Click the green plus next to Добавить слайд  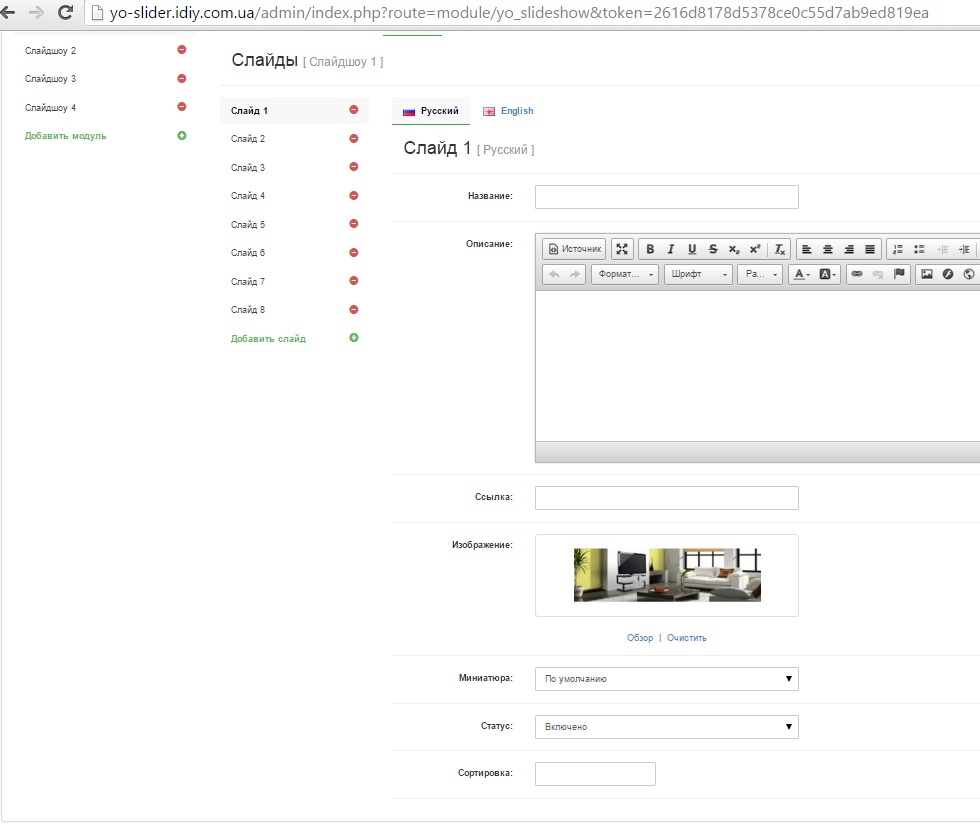354,338
